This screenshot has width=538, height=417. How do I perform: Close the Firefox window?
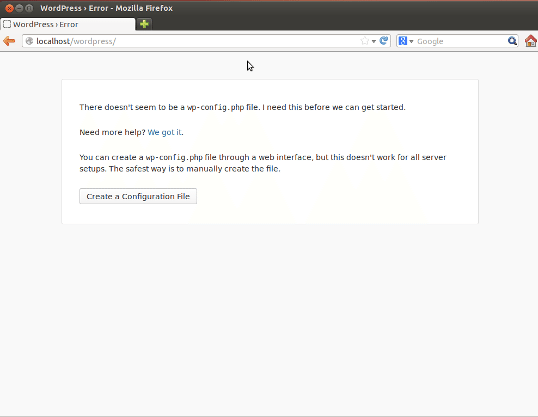coord(9,8)
